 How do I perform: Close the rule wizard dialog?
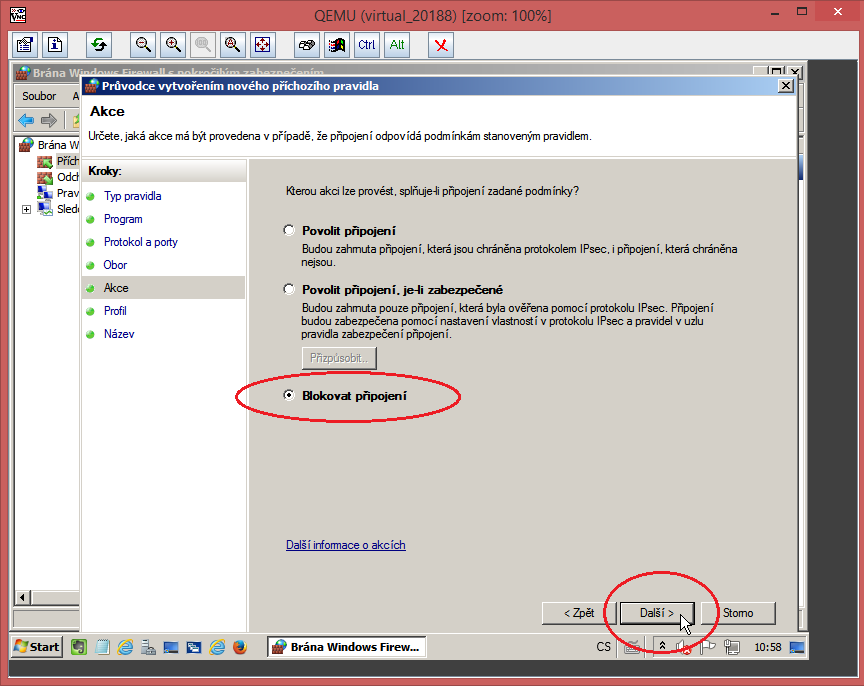(786, 86)
